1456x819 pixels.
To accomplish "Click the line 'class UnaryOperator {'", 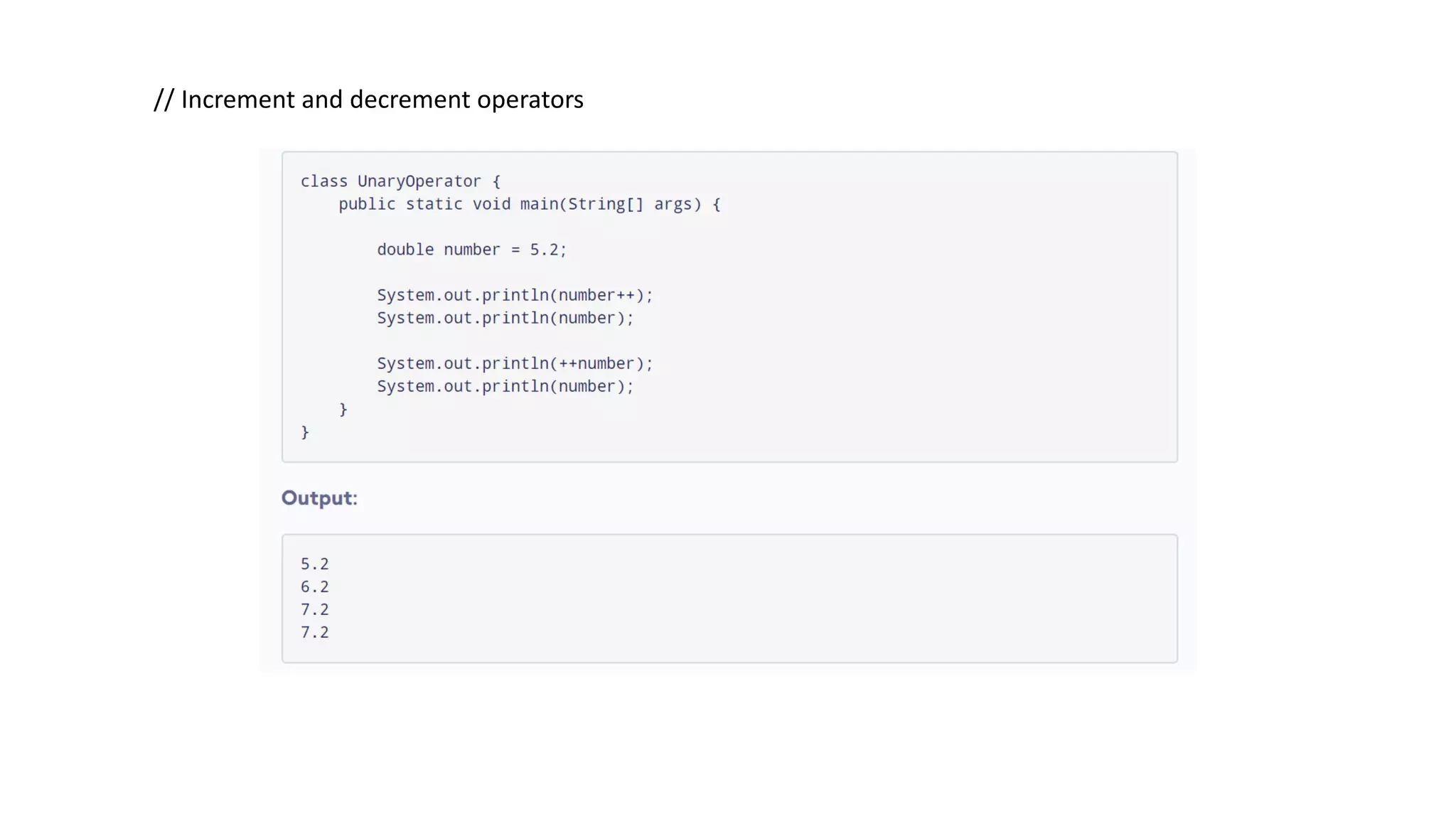I will pyautogui.click(x=400, y=181).
